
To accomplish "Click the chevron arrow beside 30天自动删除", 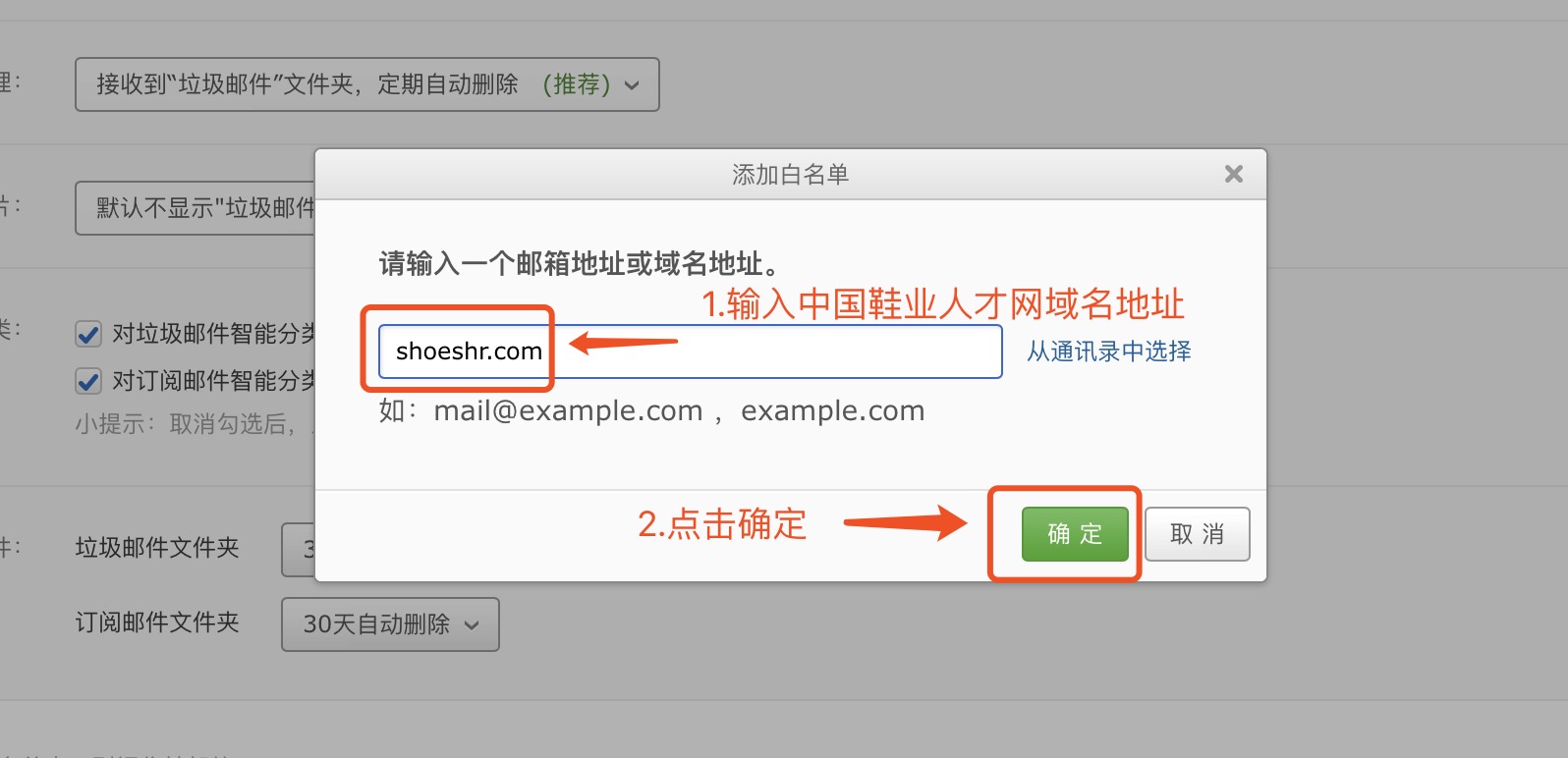I will tap(472, 625).
